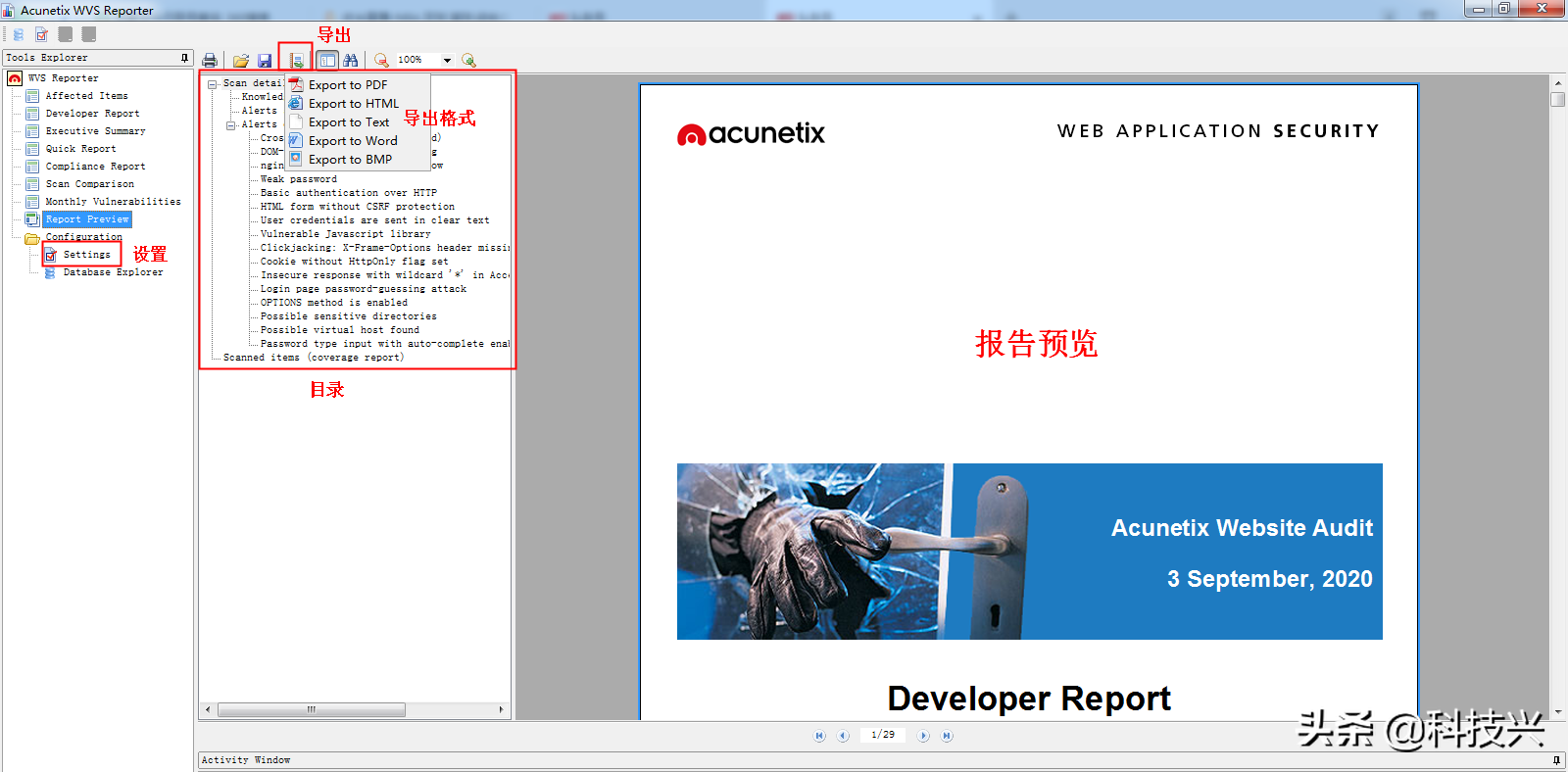Print the report with the printer icon

click(210, 61)
